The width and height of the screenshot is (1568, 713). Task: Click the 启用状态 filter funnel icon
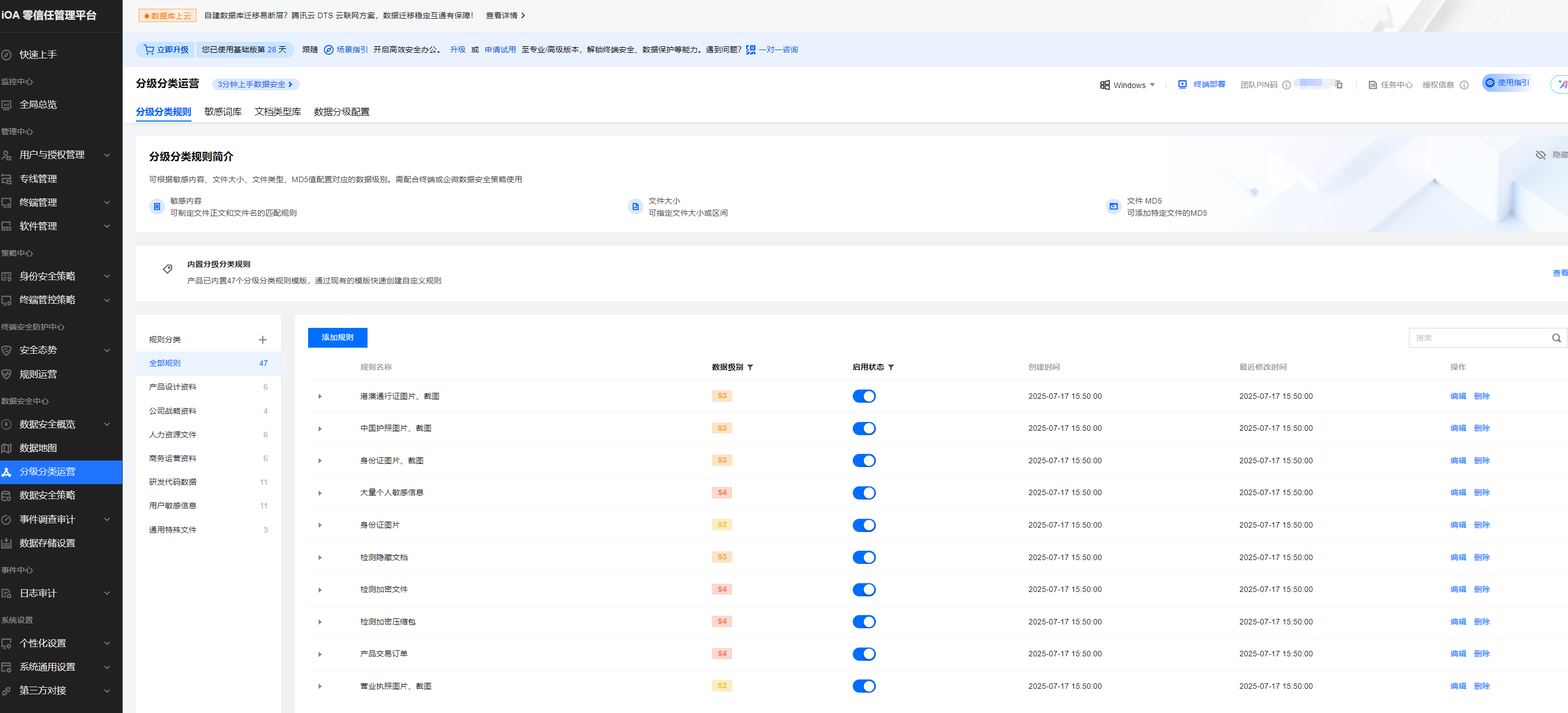click(x=891, y=367)
